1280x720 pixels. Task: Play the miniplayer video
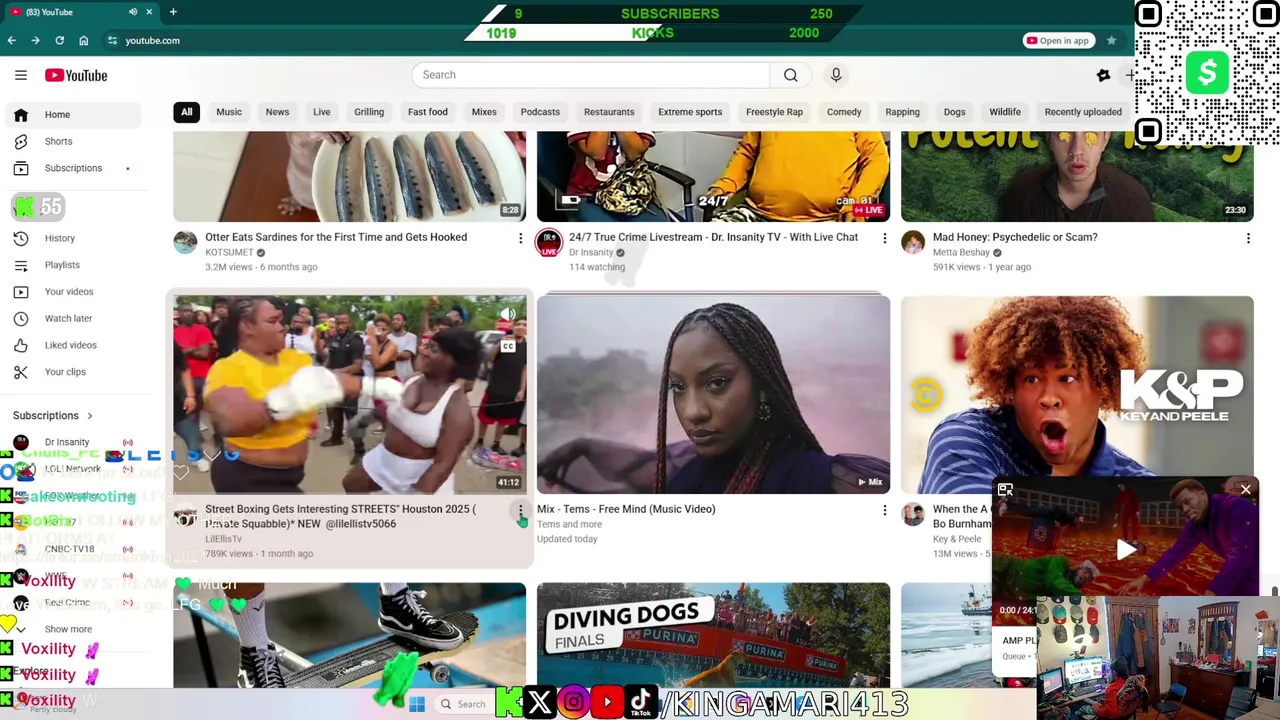point(1126,549)
